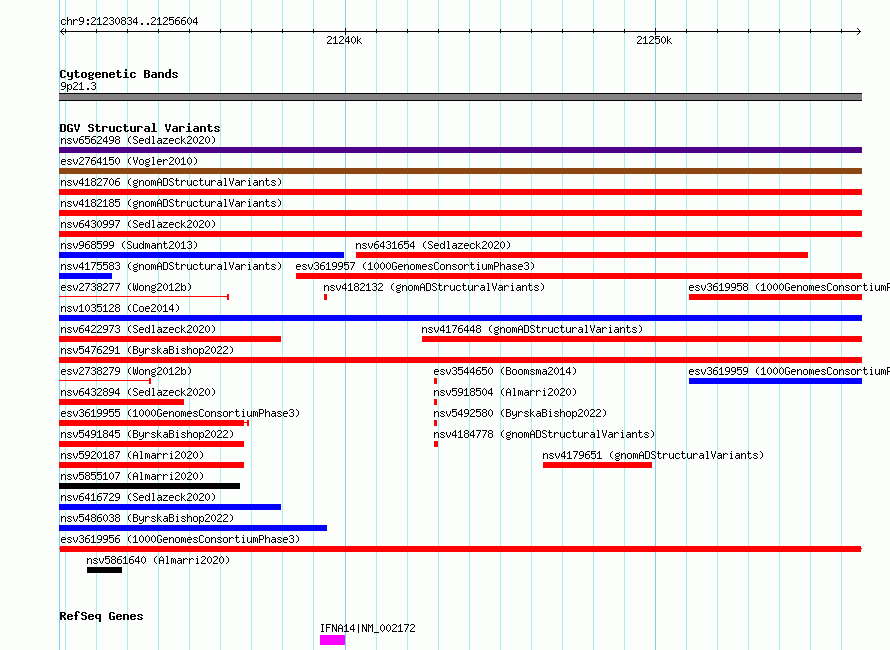The height and width of the screenshot is (650, 890).
Task: Open nsv4179651 (gnomADStructuralVariants) label
Action: [653, 455]
